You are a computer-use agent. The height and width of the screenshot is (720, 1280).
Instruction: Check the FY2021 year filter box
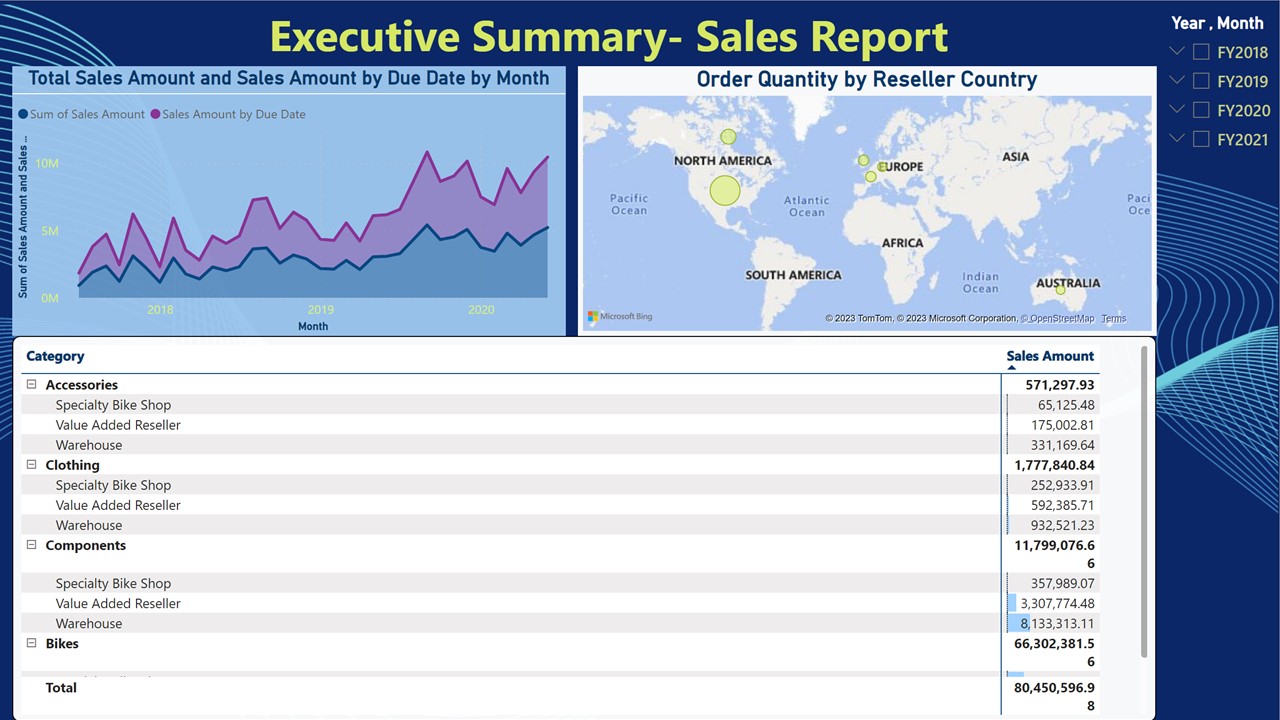1201,139
